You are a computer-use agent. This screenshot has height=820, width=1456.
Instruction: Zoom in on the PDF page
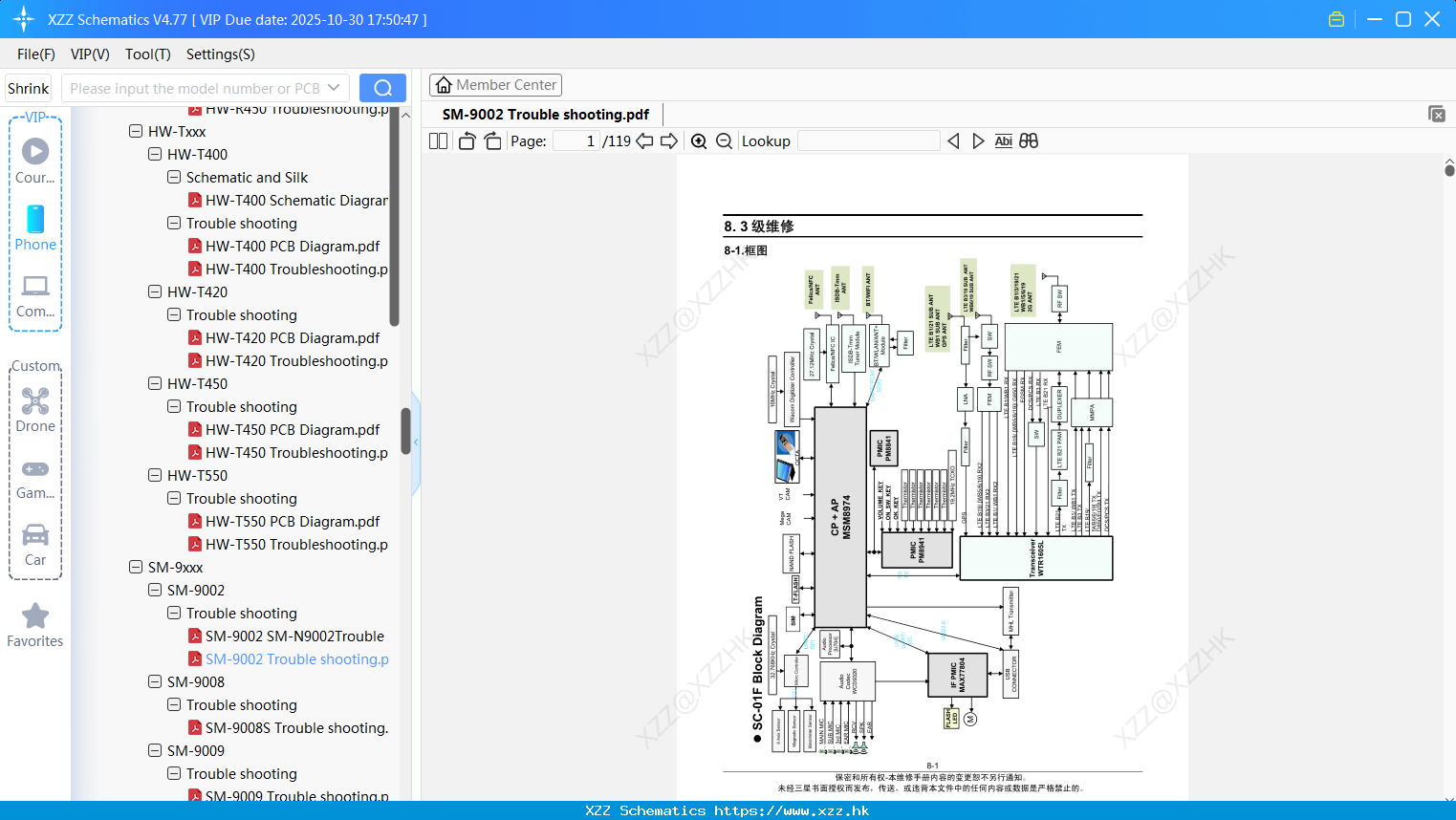point(697,140)
